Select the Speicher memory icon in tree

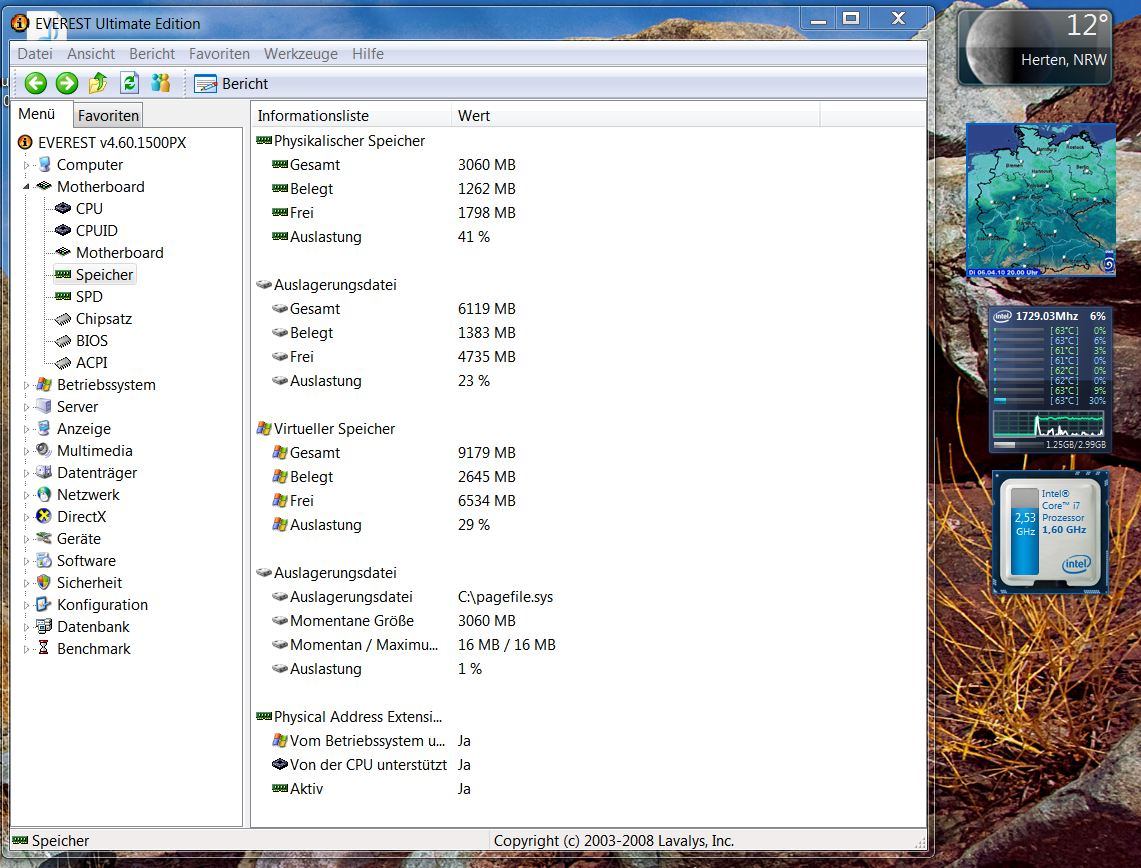63,274
